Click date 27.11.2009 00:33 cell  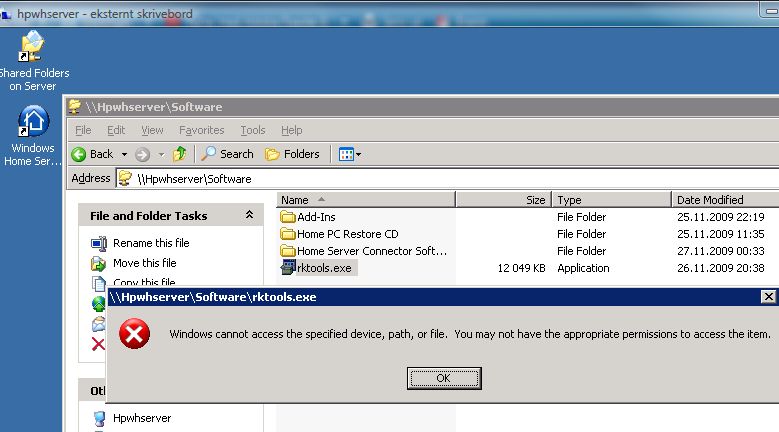(x=720, y=251)
